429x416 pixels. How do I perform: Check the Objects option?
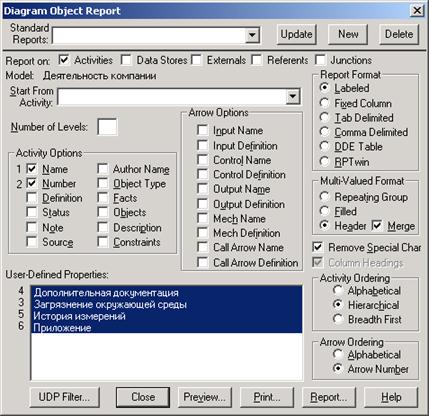[x=103, y=212]
